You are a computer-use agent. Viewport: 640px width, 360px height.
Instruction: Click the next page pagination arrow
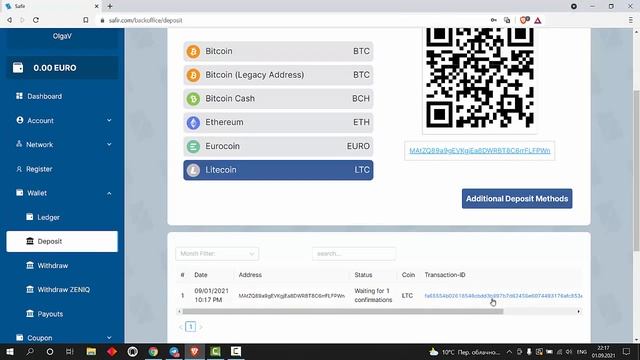(201, 327)
